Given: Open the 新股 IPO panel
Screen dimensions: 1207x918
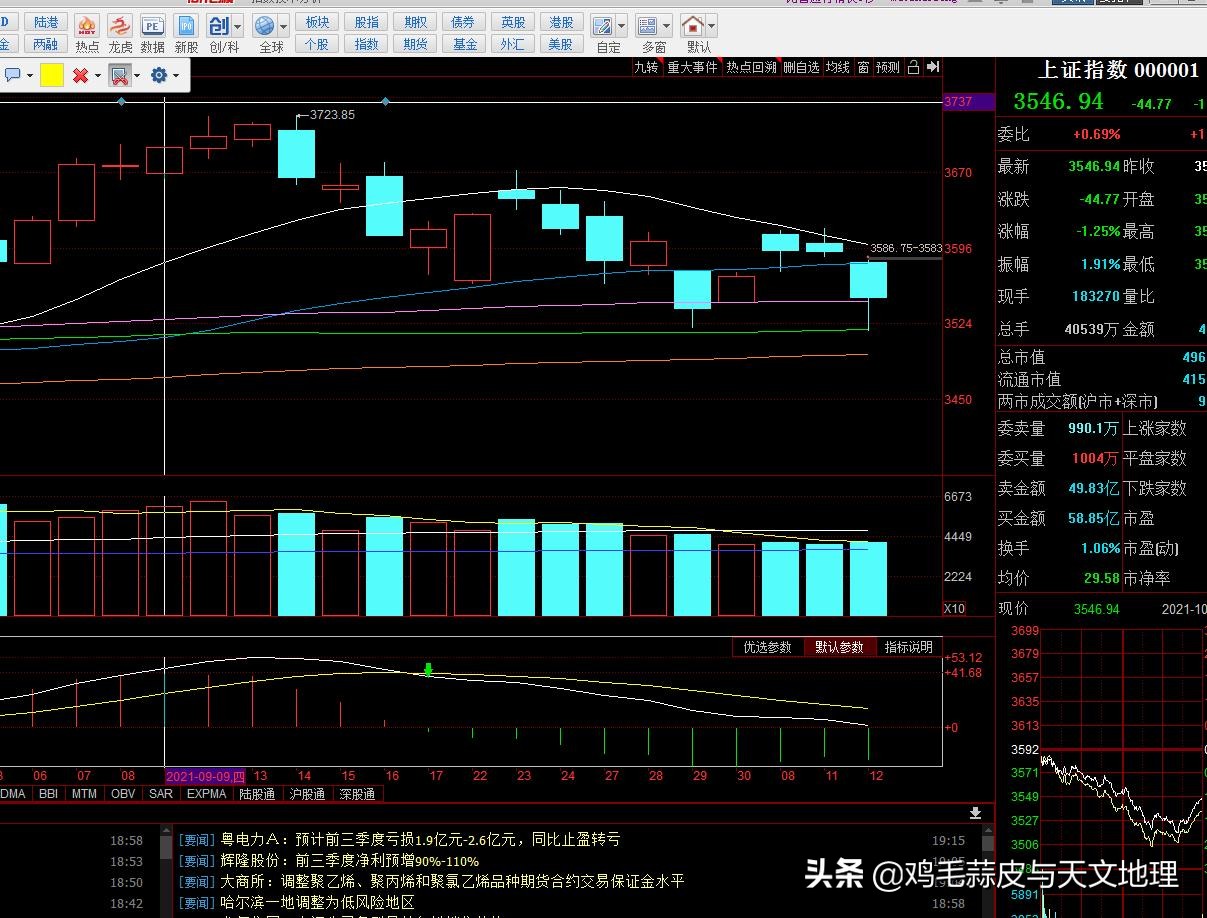Looking at the screenshot, I should pyautogui.click(x=187, y=26).
